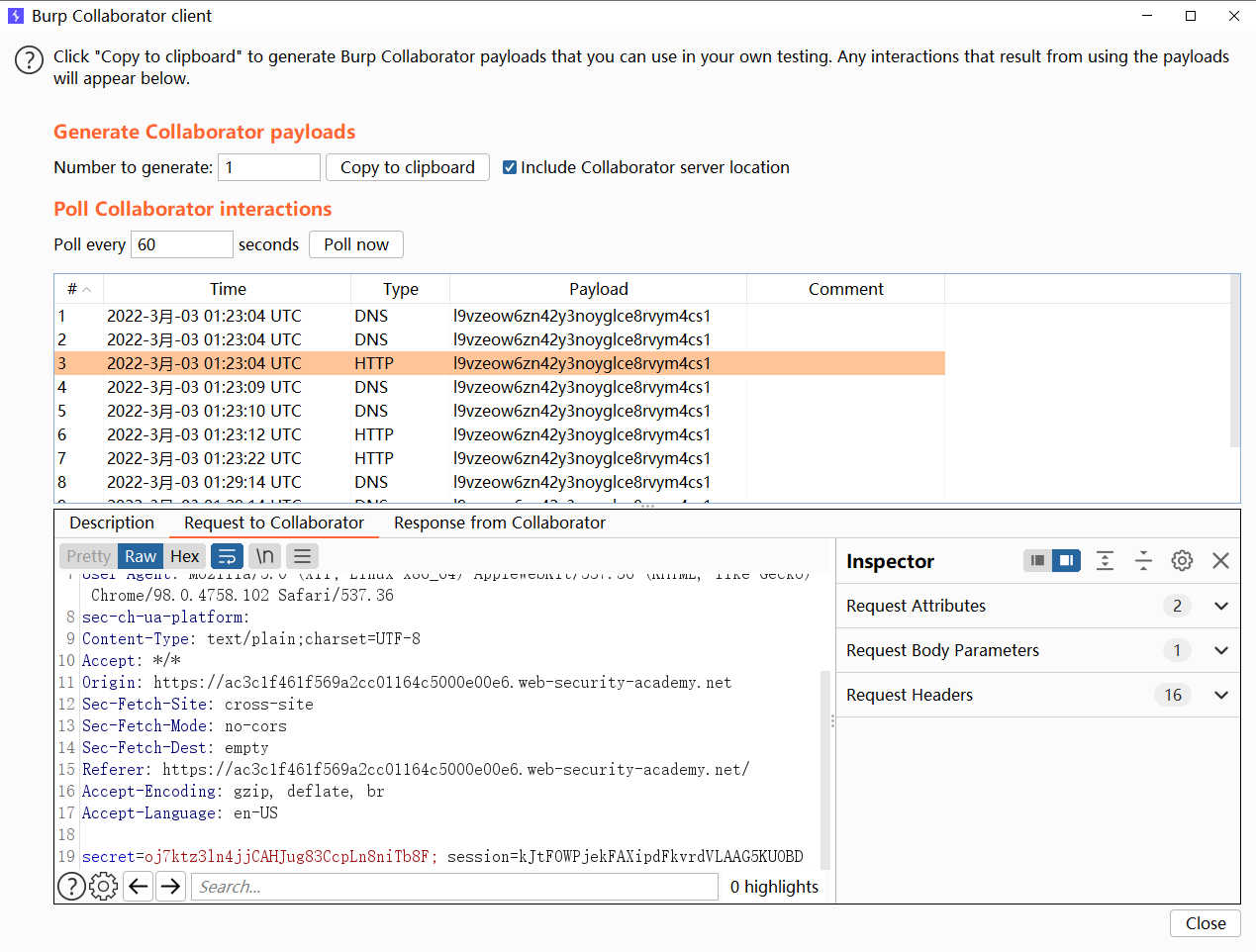Click Copy to clipboard button
The image size is (1256, 952).
click(x=408, y=167)
